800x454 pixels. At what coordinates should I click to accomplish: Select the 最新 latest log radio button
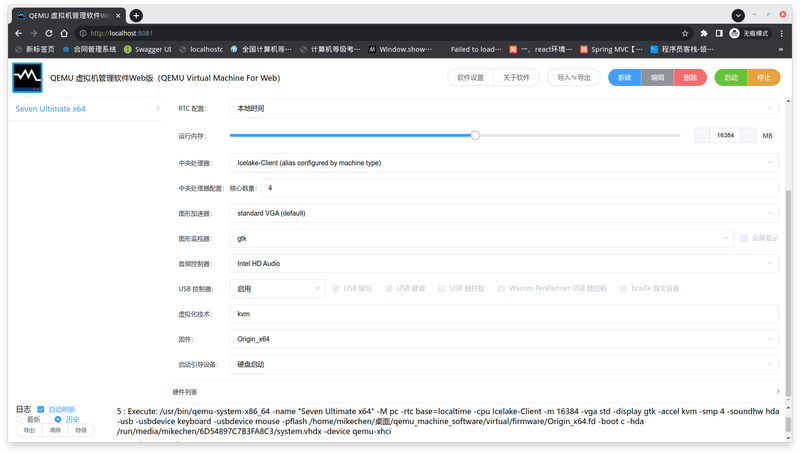click(19, 419)
